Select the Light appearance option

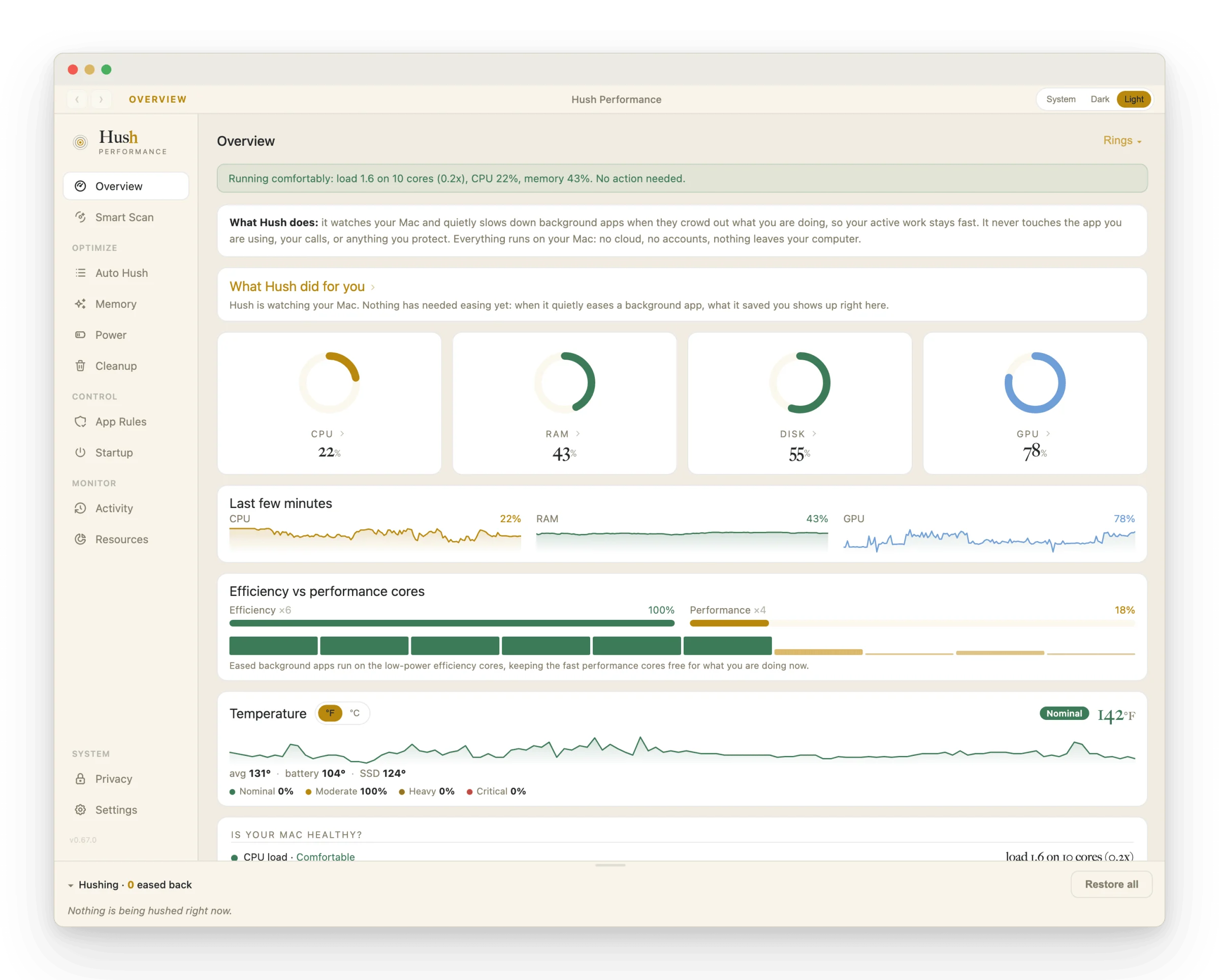click(x=1134, y=99)
